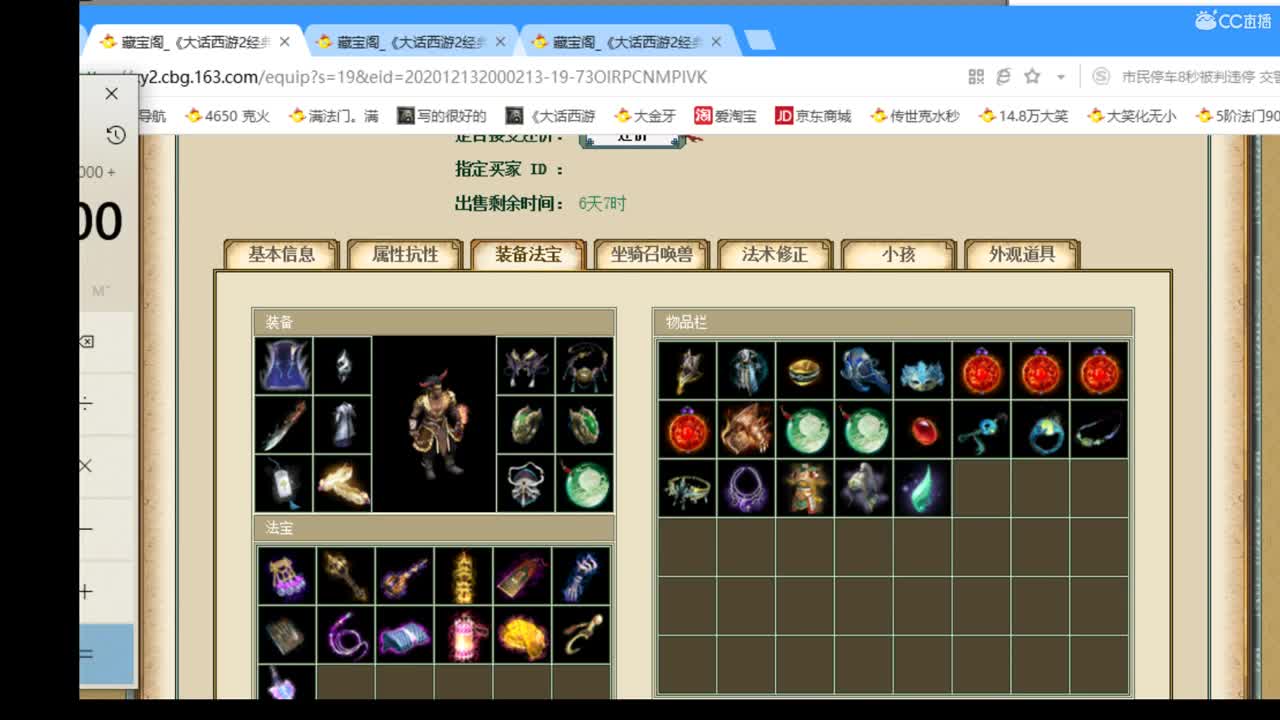The image size is (1280, 720).
Task: Open the 4650 克火 bookmark
Action: point(228,116)
